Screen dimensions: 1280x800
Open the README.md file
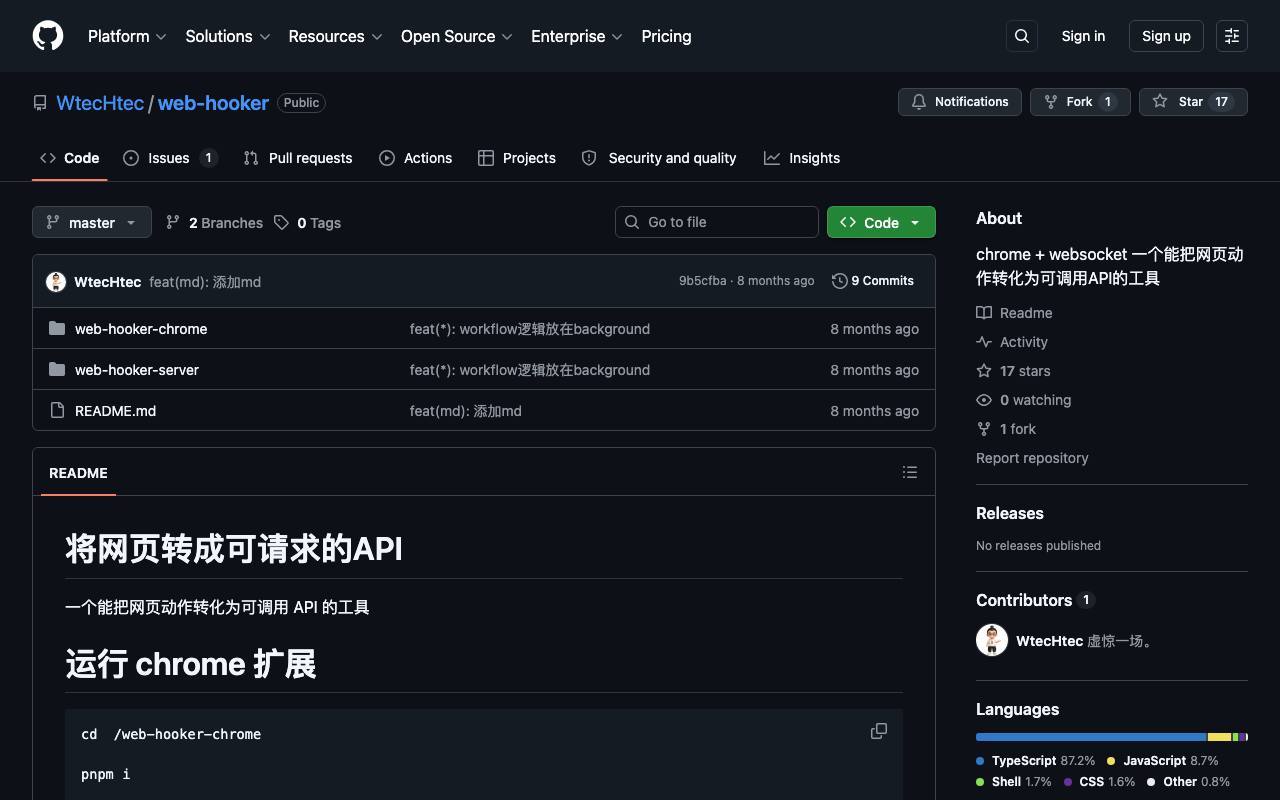[115, 411]
